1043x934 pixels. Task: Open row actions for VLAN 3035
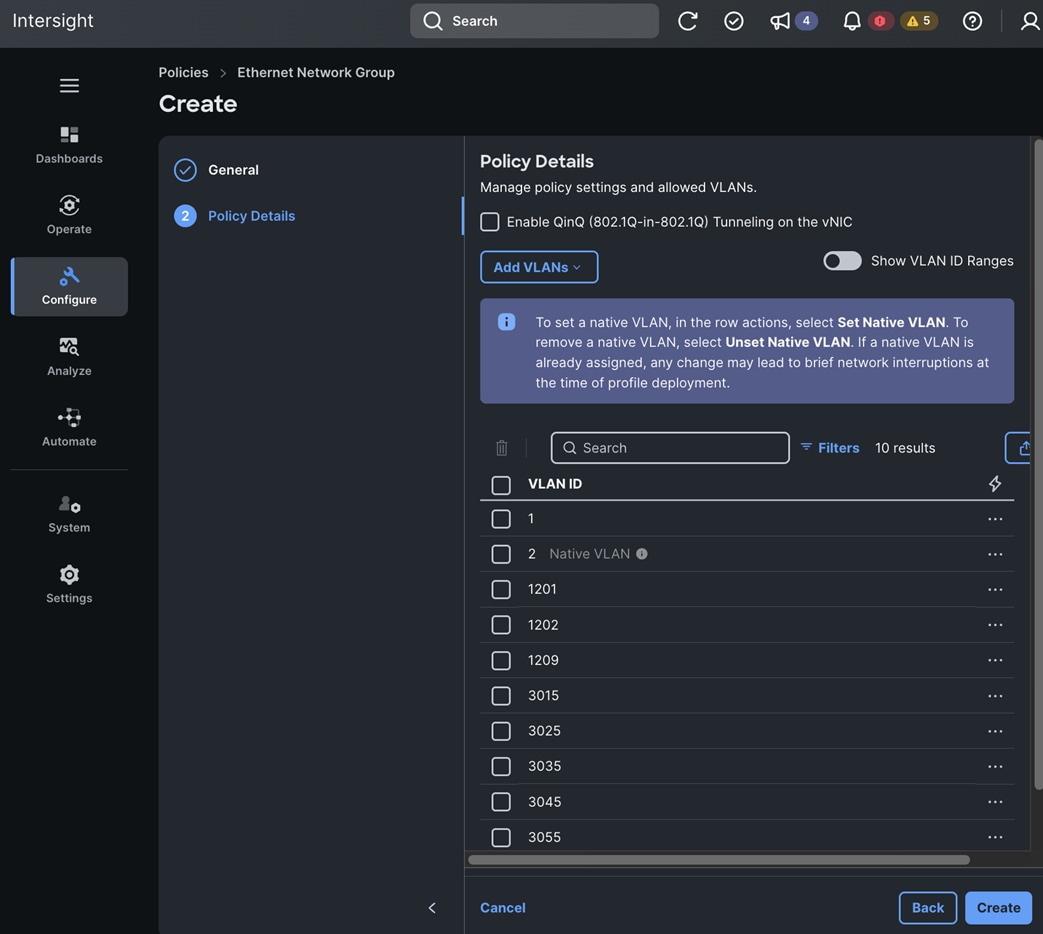994,766
